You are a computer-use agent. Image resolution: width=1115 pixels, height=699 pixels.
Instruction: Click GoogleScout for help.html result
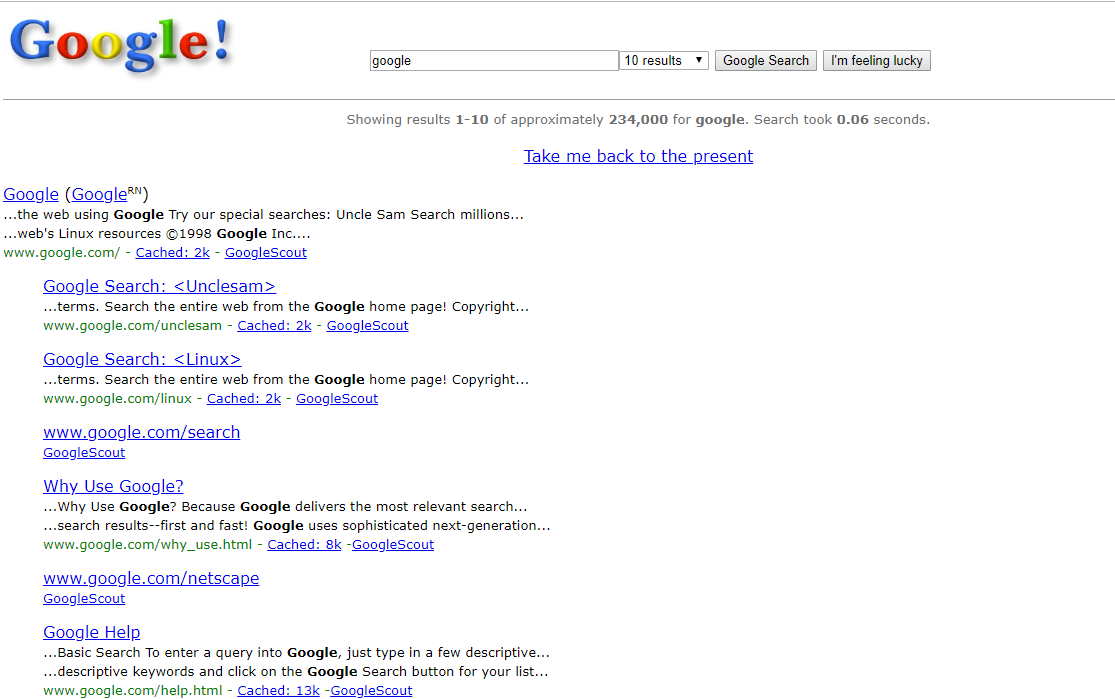point(371,690)
